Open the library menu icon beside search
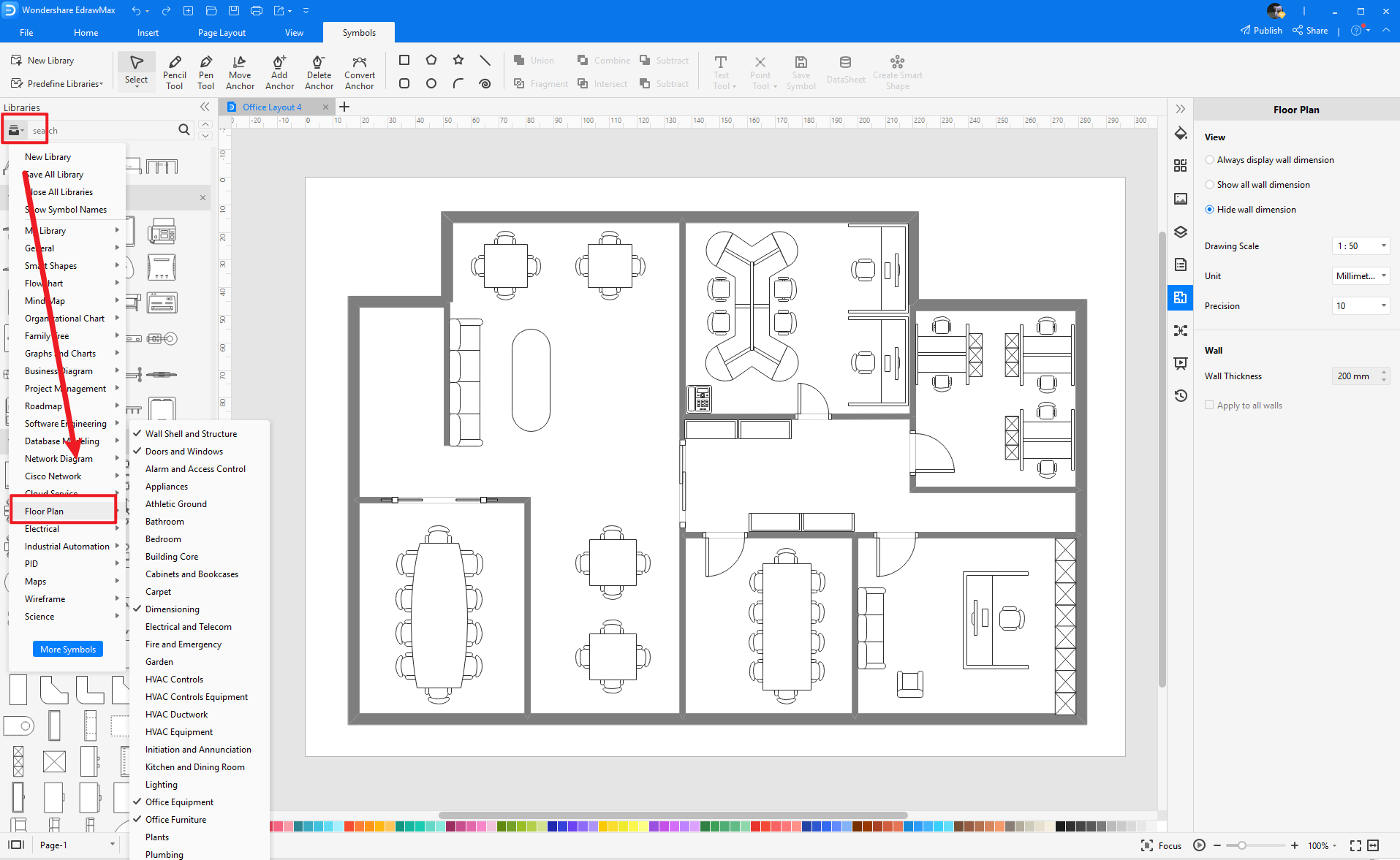The width and height of the screenshot is (1400, 860). pyautogui.click(x=15, y=130)
